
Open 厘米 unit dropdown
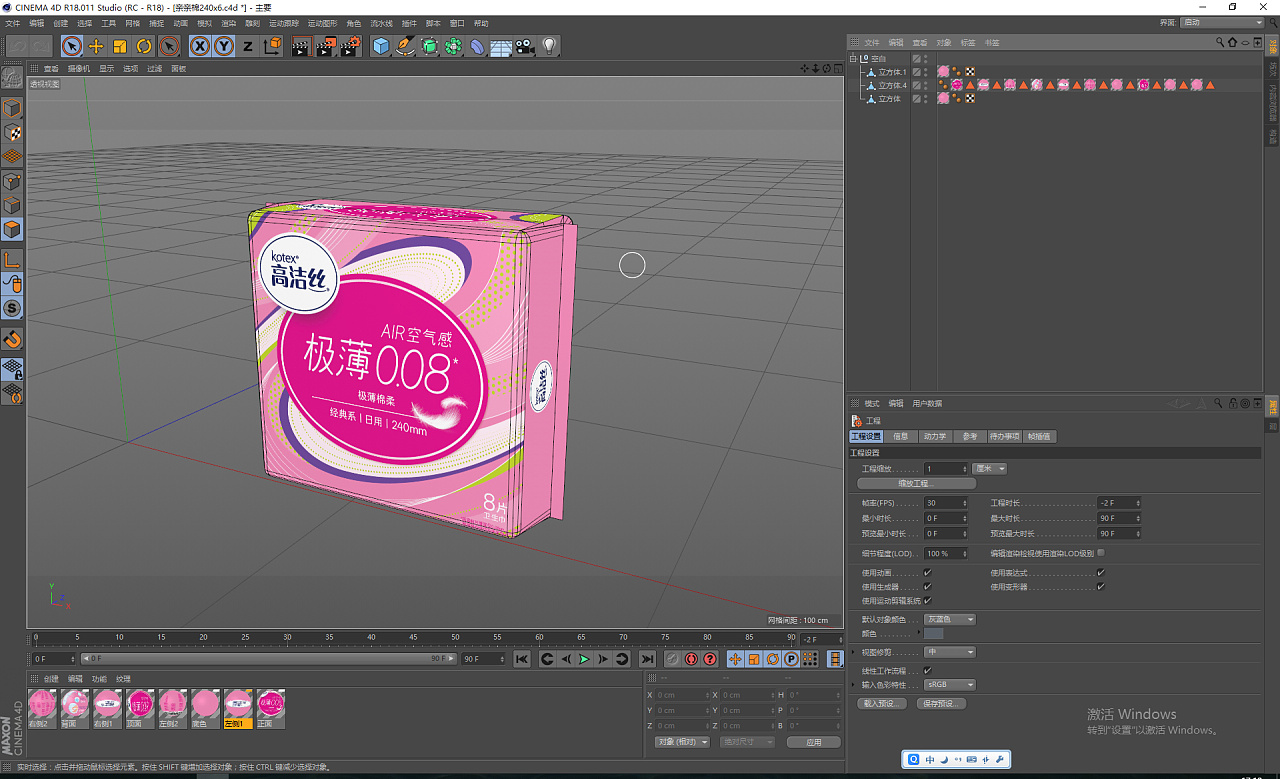pos(989,468)
